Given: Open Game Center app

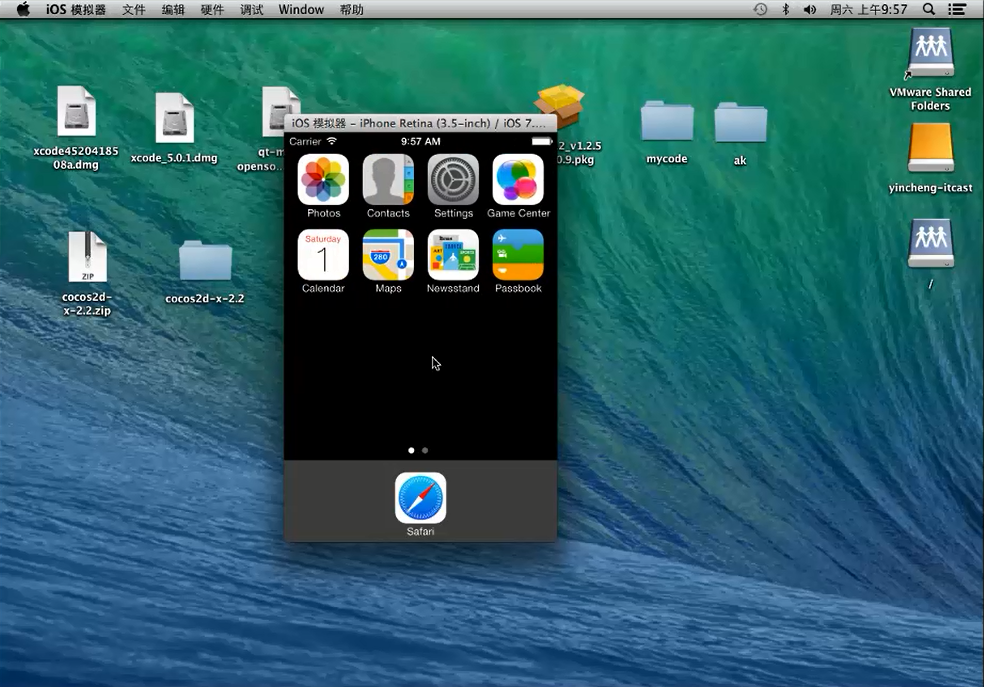Looking at the screenshot, I should [518, 180].
